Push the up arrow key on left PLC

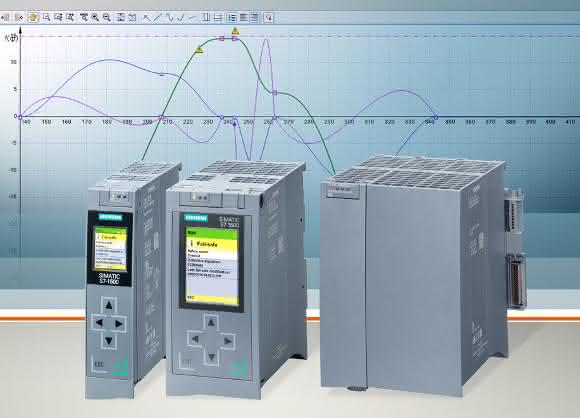pos(109,306)
